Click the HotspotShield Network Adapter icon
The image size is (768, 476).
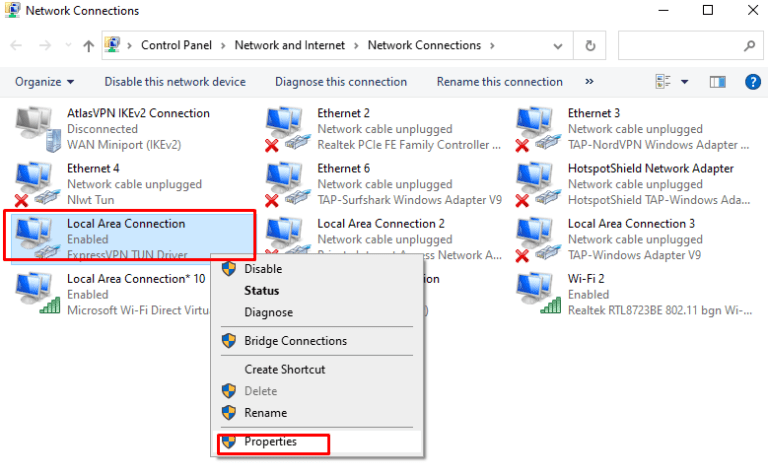pyautogui.click(x=537, y=184)
